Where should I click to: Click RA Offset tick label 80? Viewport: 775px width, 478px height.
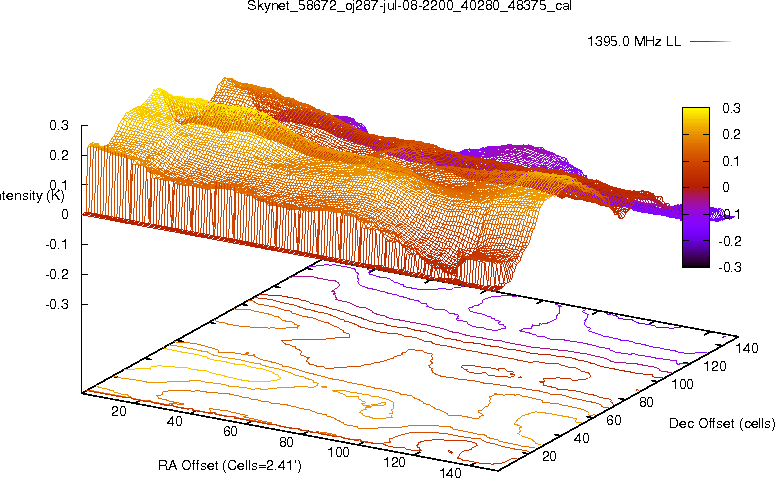(x=286, y=442)
